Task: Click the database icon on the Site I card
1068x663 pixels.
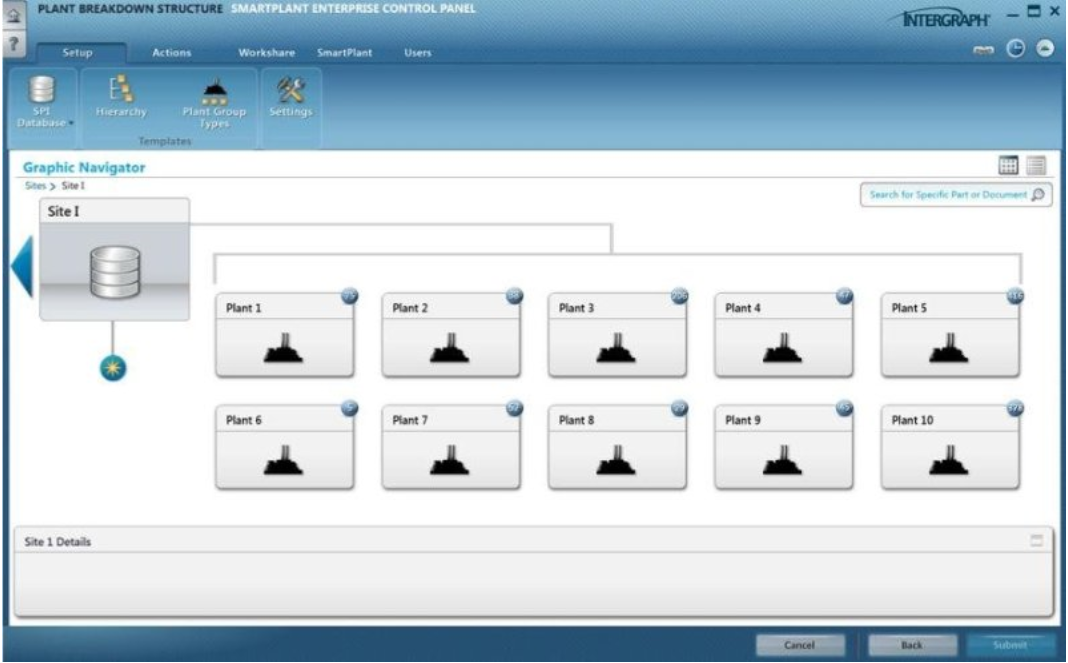Action: coord(115,273)
